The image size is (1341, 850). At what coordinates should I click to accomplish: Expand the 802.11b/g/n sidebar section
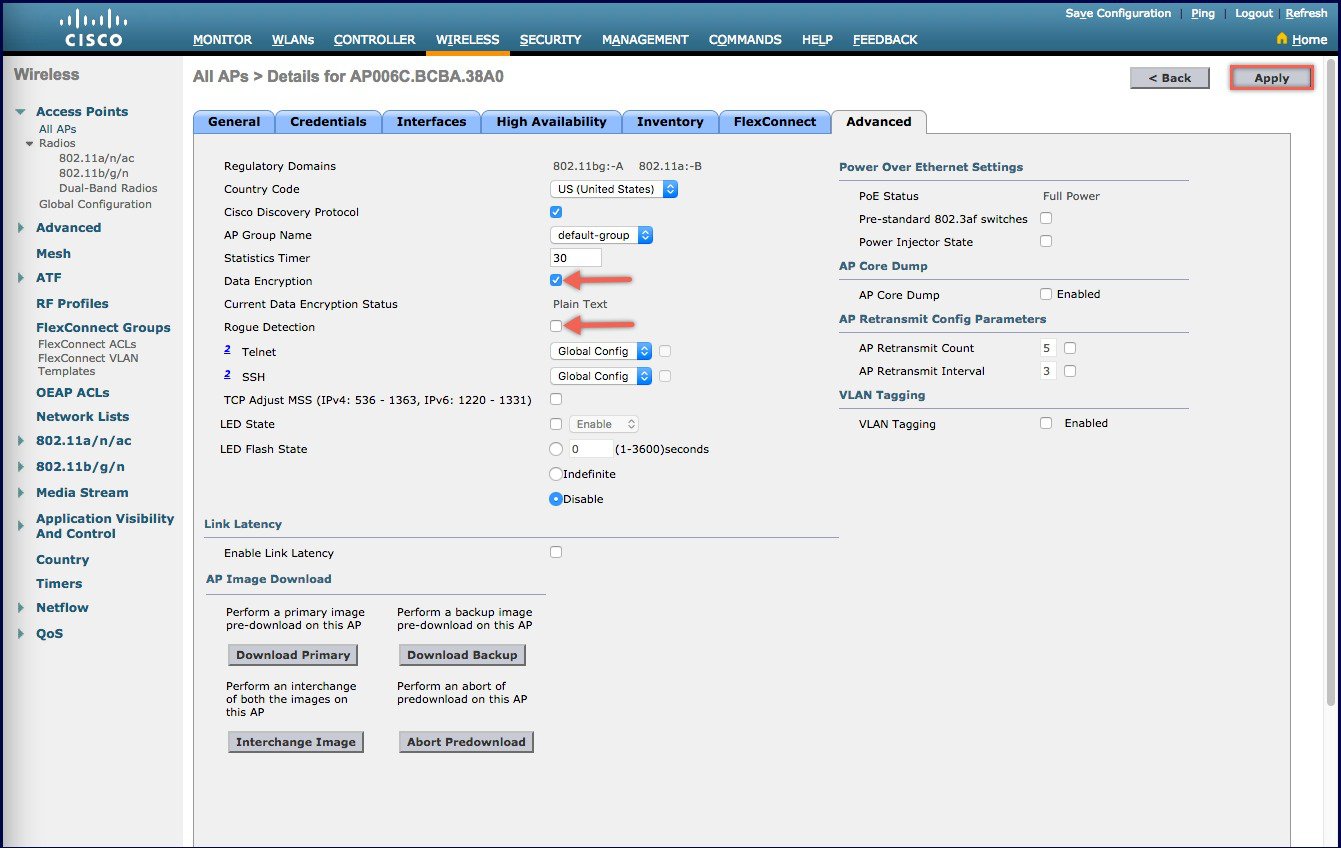(21, 467)
